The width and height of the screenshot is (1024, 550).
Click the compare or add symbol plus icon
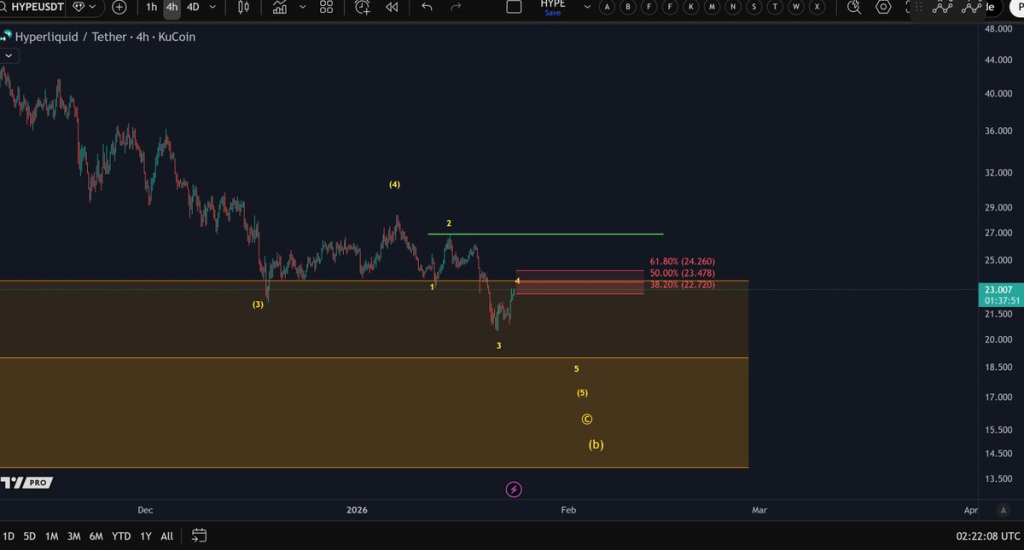119,7
